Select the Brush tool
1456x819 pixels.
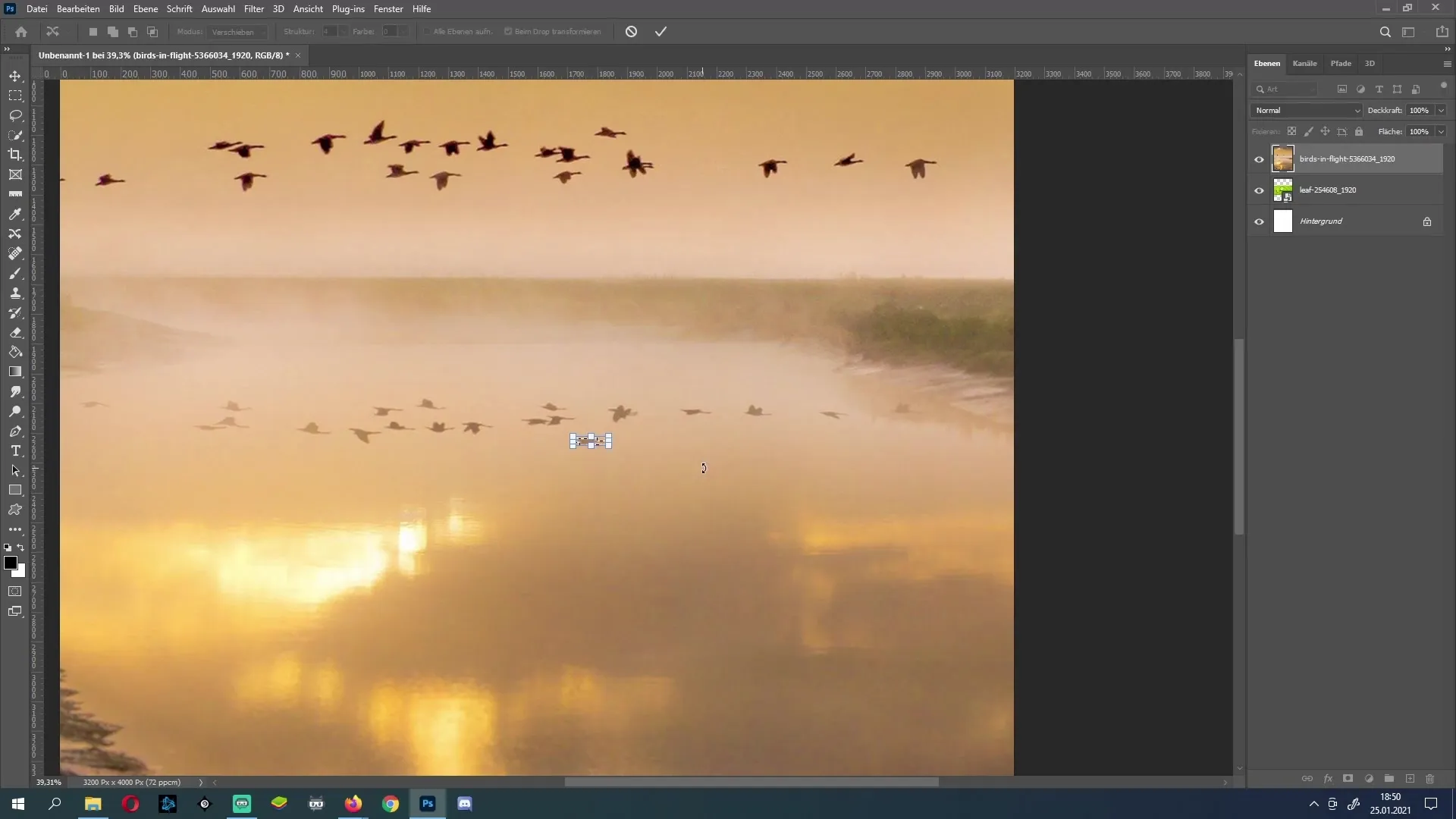tap(15, 273)
